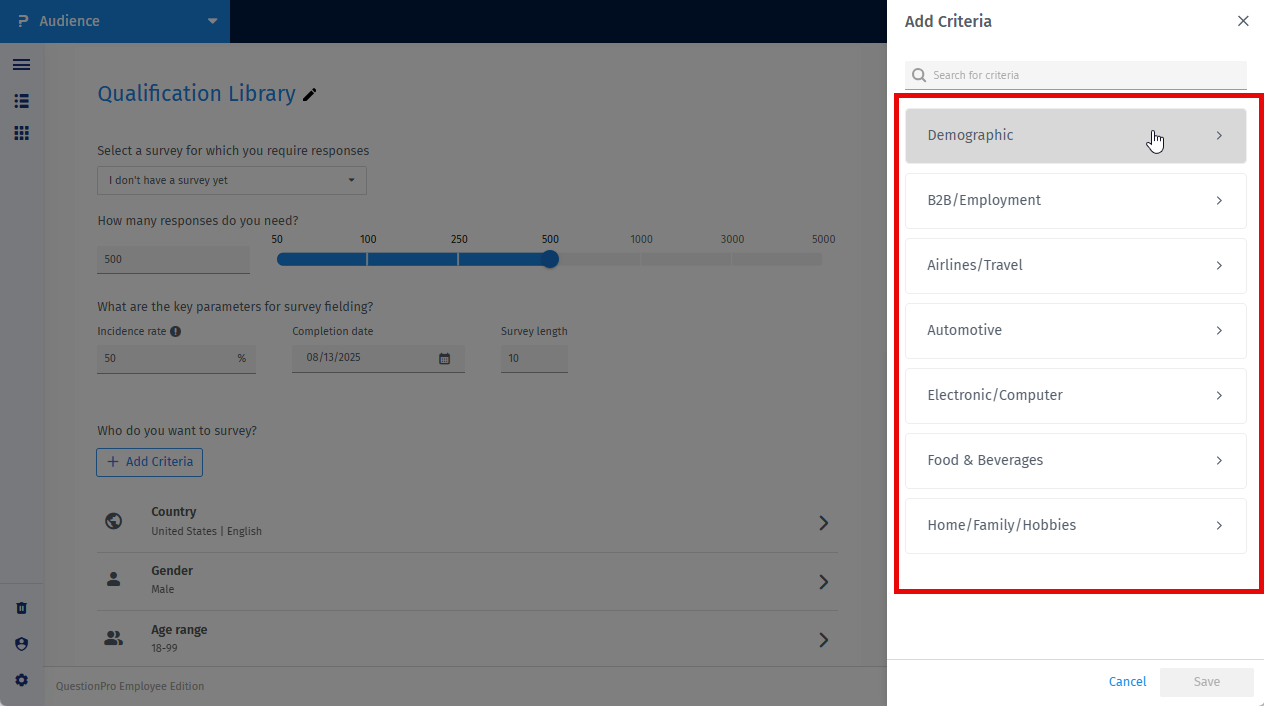
Task: Open the list view sidebar icon
Action: pyautogui.click(x=21, y=101)
